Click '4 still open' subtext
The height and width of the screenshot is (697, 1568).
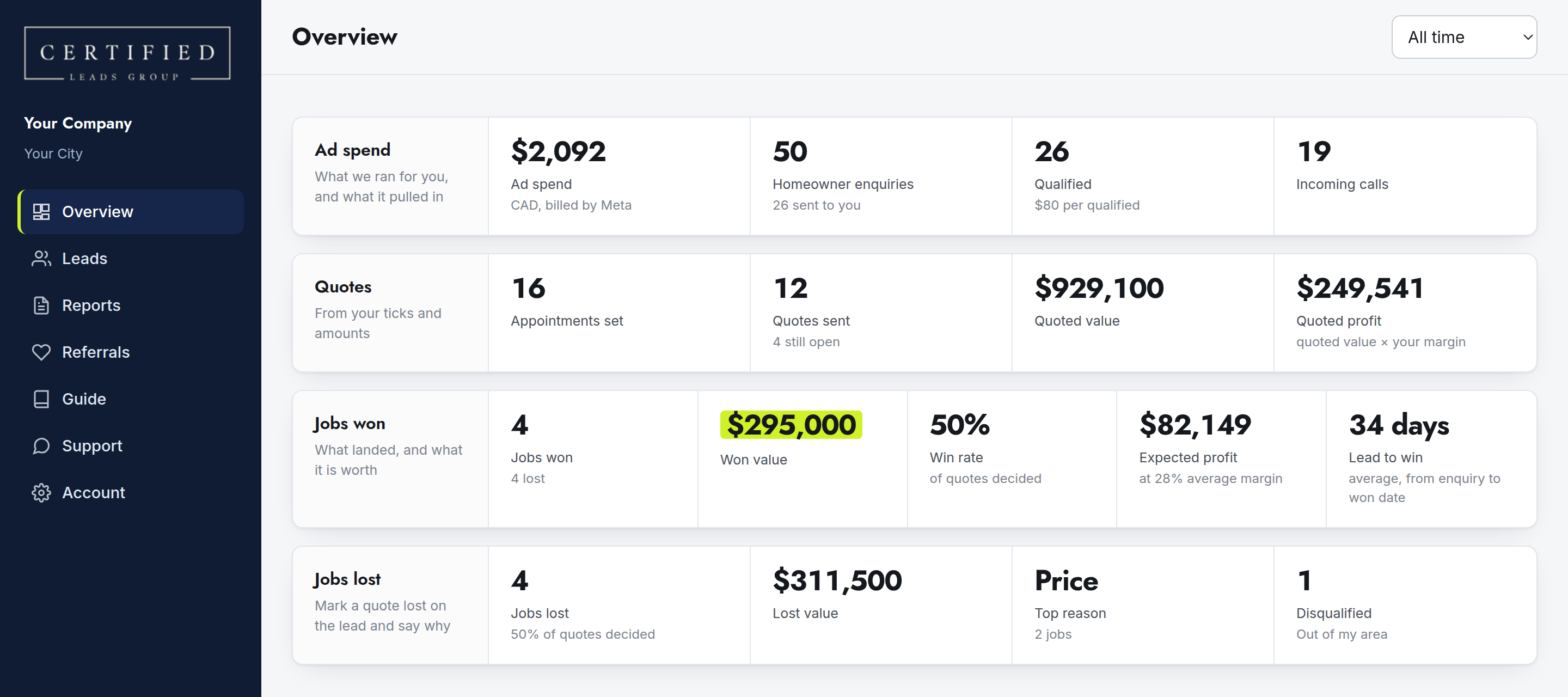tap(806, 342)
